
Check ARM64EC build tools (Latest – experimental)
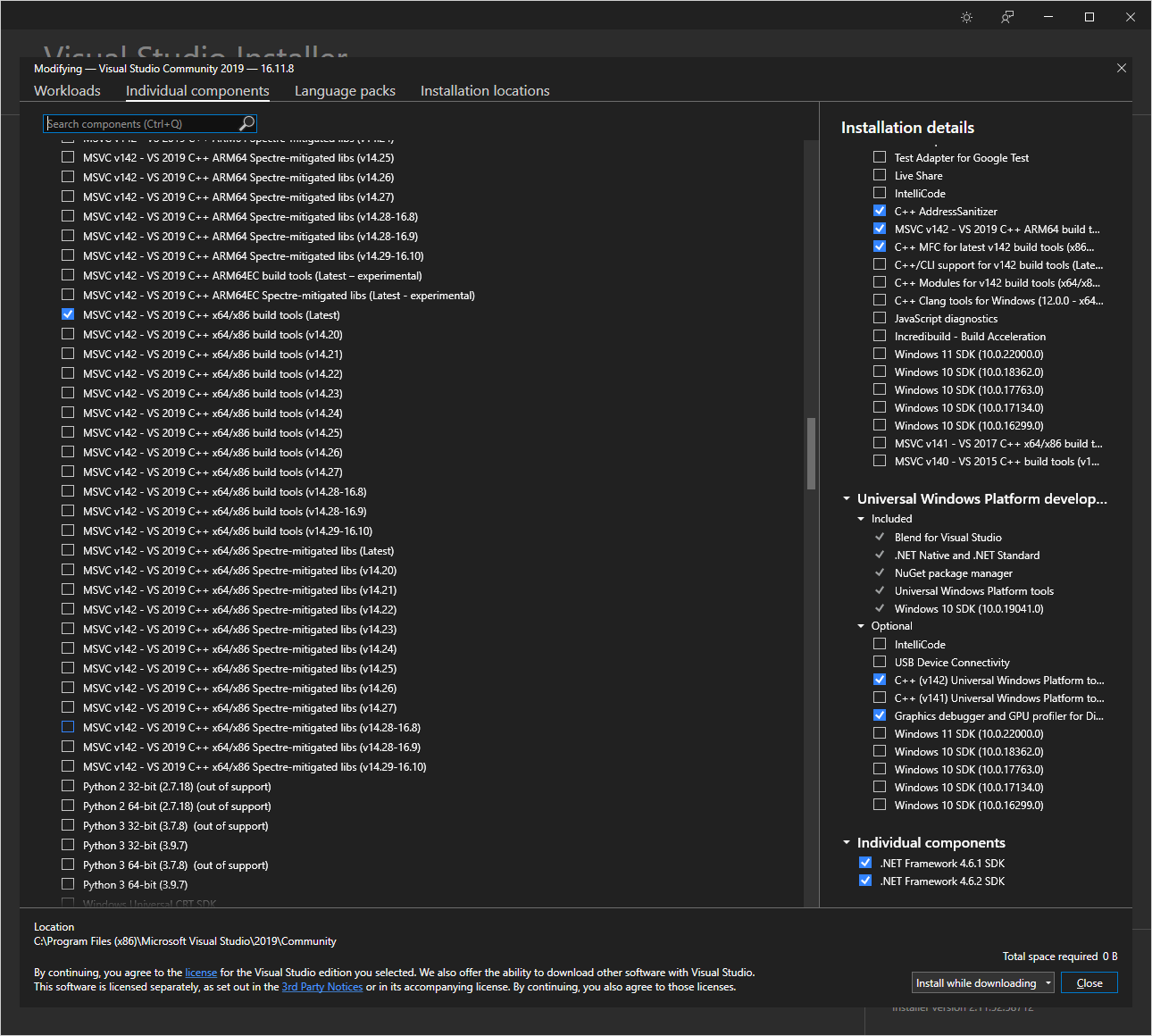pyautogui.click(x=68, y=275)
